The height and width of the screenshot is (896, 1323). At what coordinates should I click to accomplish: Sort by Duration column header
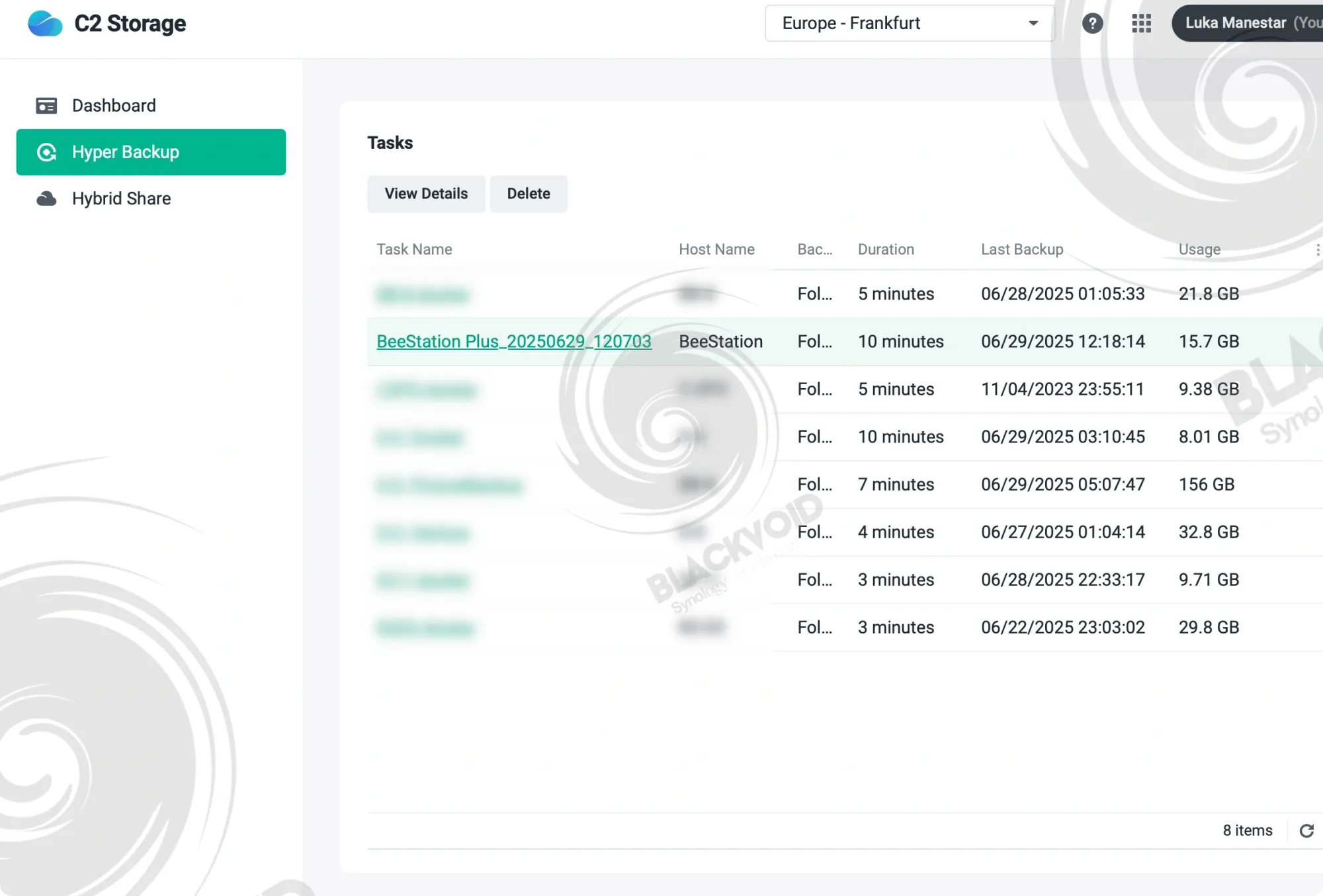tap(886, 249)
